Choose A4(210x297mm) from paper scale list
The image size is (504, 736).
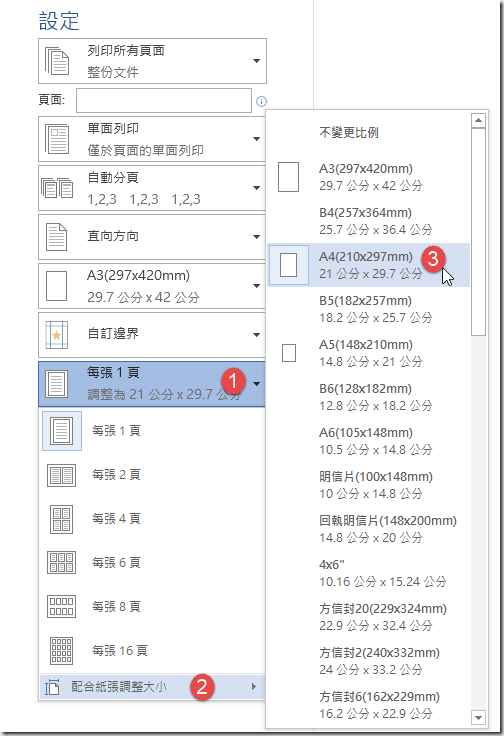click(369, 265)
